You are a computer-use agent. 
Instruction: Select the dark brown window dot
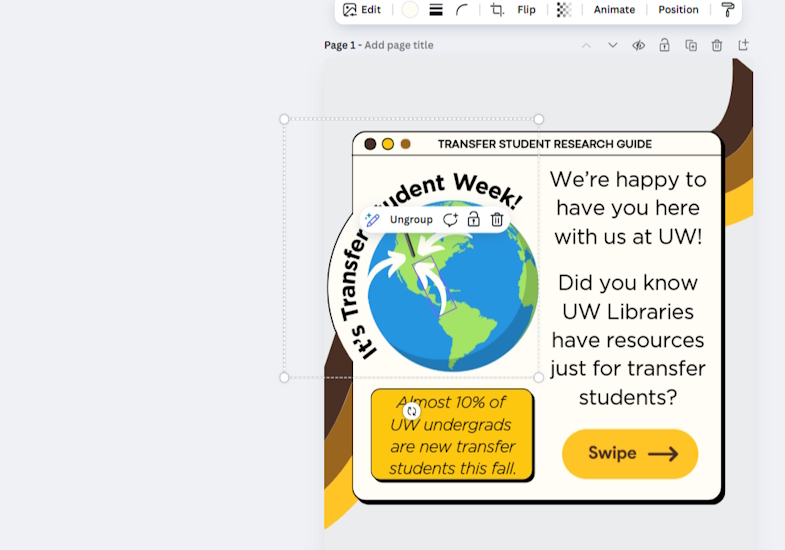370,144
